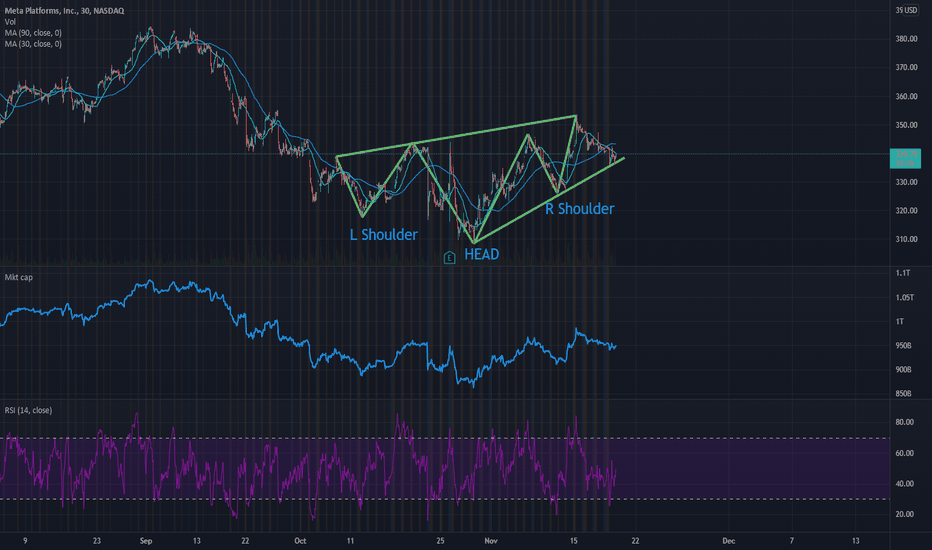Click the 60.00 RSI axis value
Image resolution: width=932 pixels, height=550 pixels.
(905, 453)
